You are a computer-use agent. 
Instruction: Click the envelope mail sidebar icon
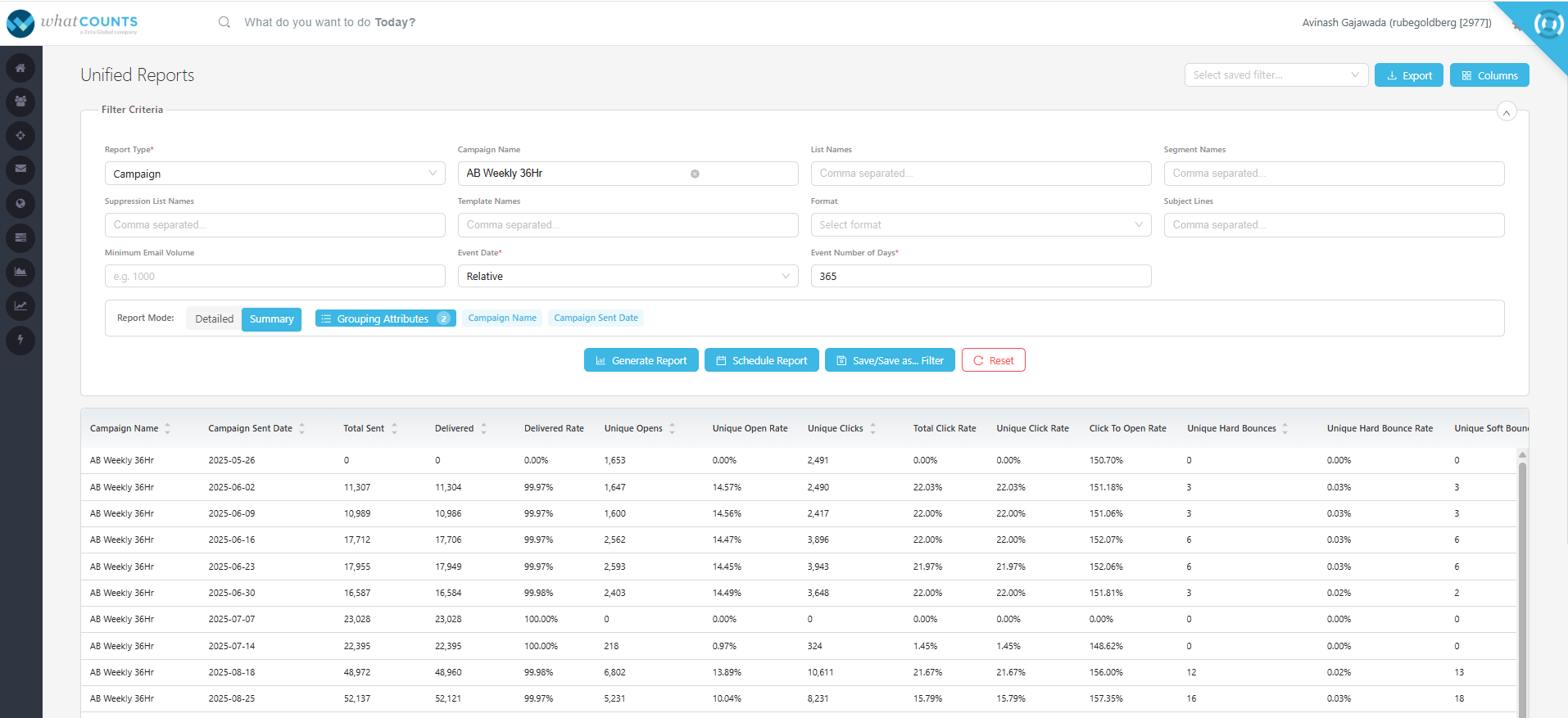click(20, 169)
